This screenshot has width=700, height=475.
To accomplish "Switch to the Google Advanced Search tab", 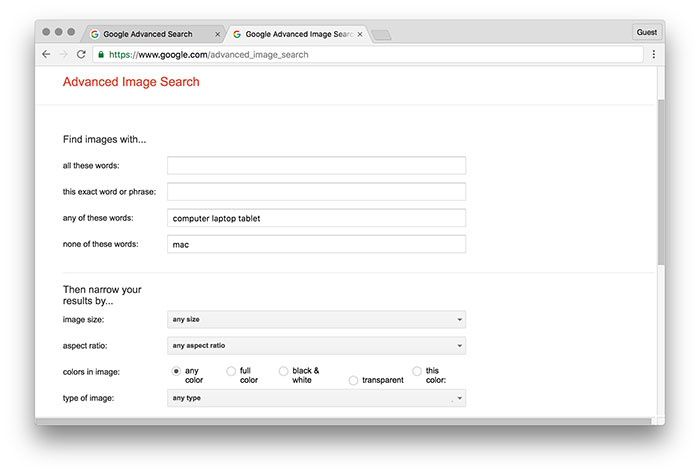I will [148, 34].
